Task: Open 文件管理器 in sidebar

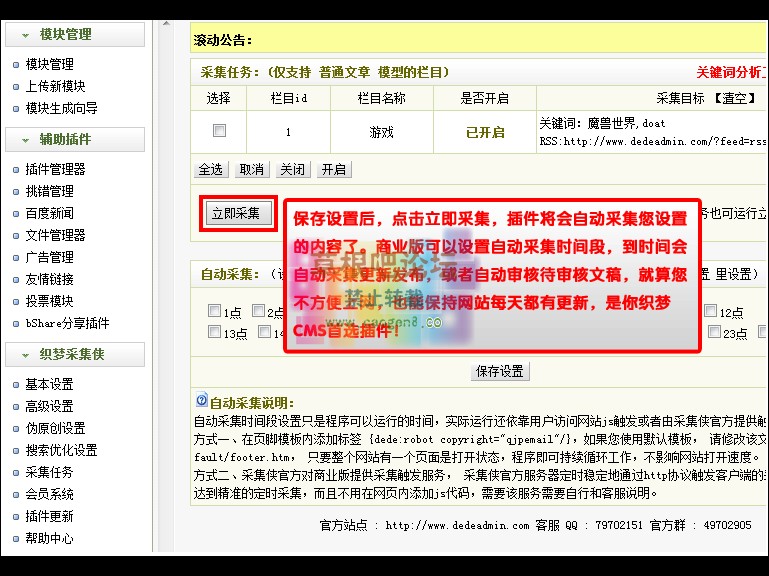Action: pos(55,236)
